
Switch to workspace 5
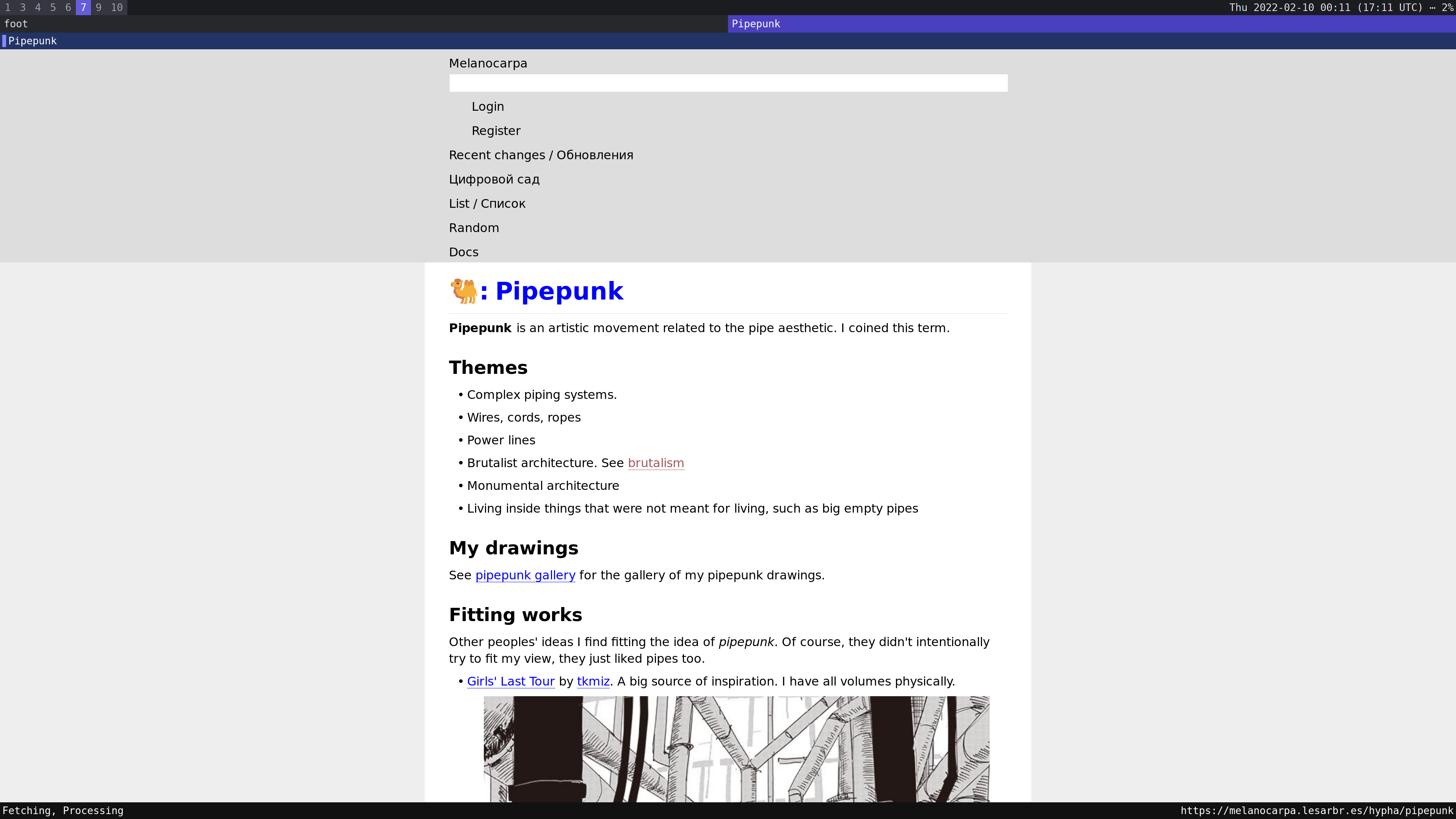(x=53, y=7)
